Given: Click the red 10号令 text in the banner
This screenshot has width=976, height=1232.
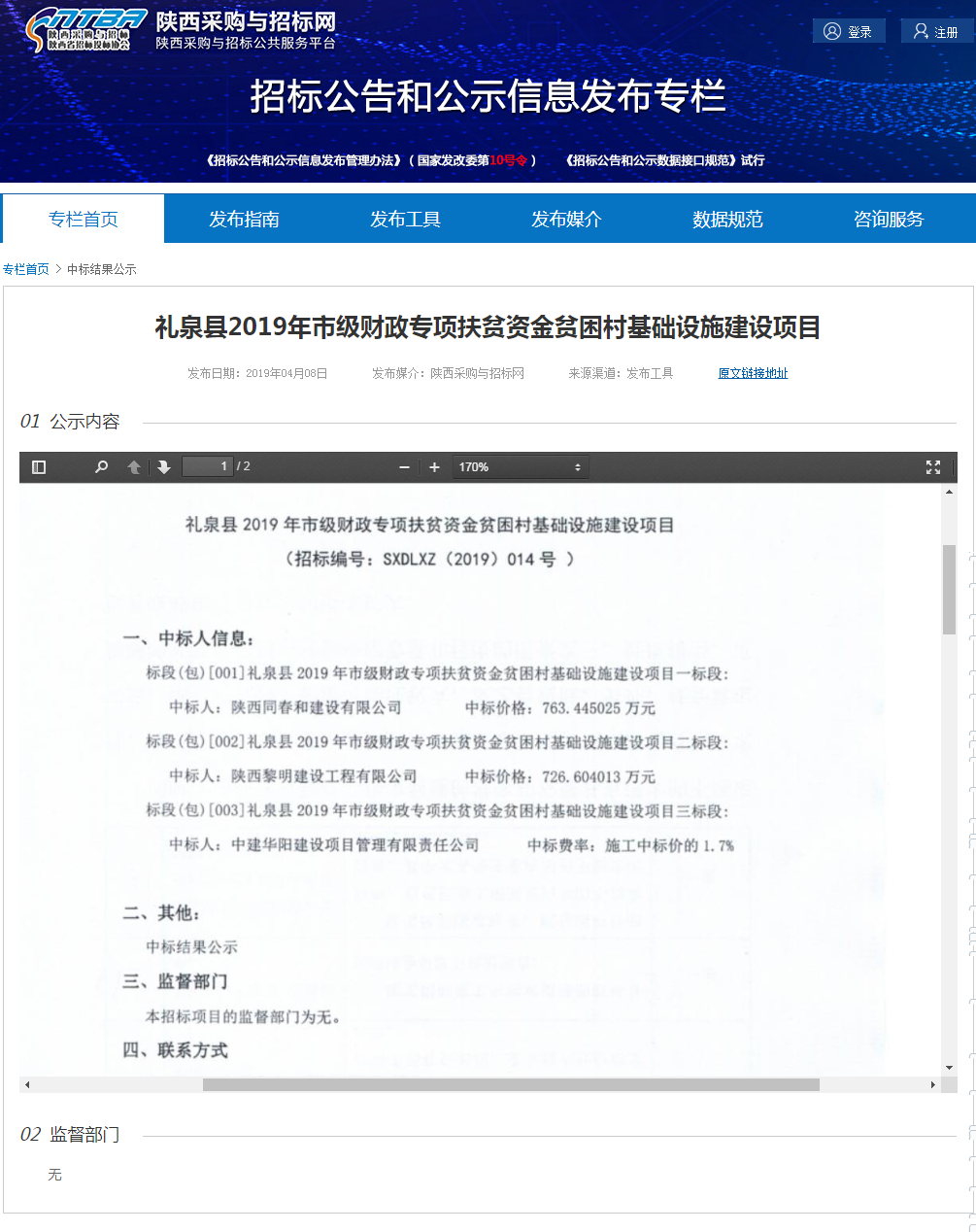Looking at the screenshot, I should point(508,160).
